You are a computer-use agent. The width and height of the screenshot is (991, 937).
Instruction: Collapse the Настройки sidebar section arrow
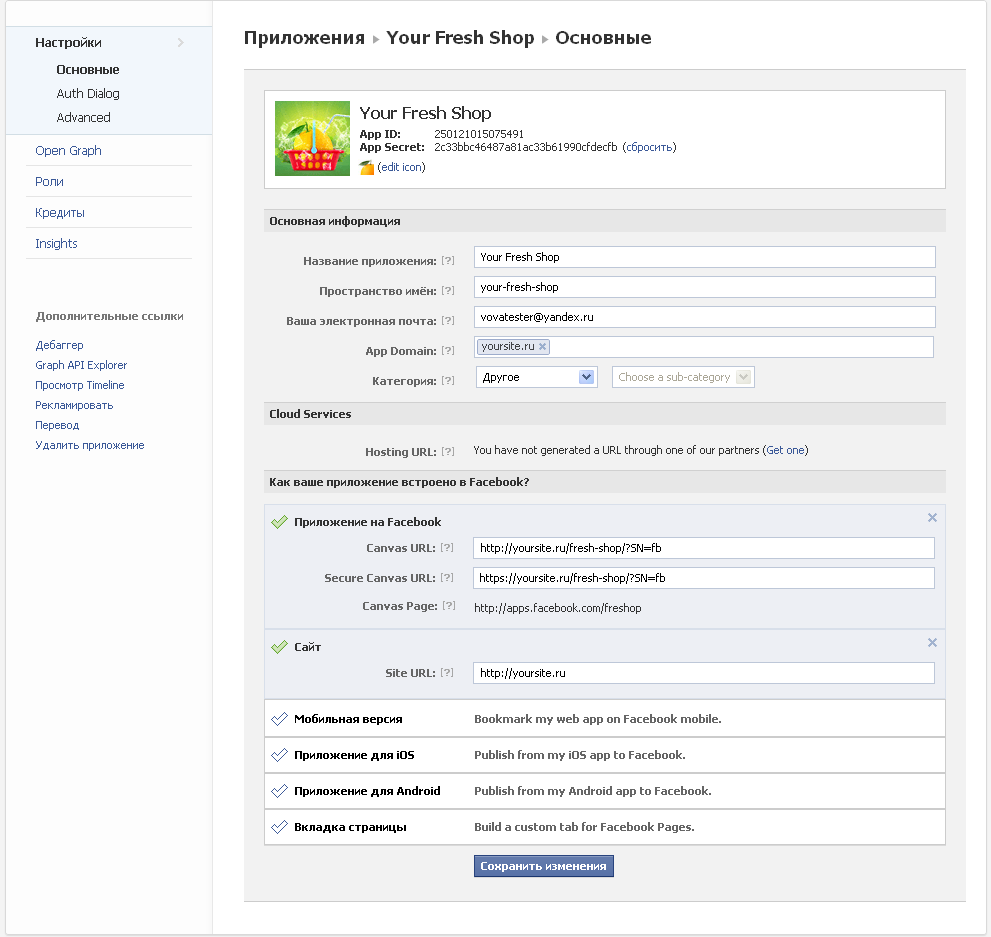[180, 42]
